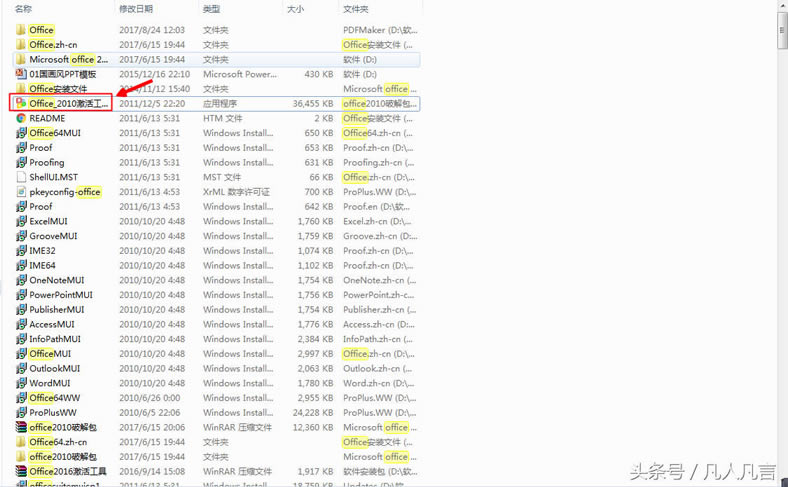788x487 pixels.
Task: Click the OutlookMUI installer icon
Action: tap(21, 368)
